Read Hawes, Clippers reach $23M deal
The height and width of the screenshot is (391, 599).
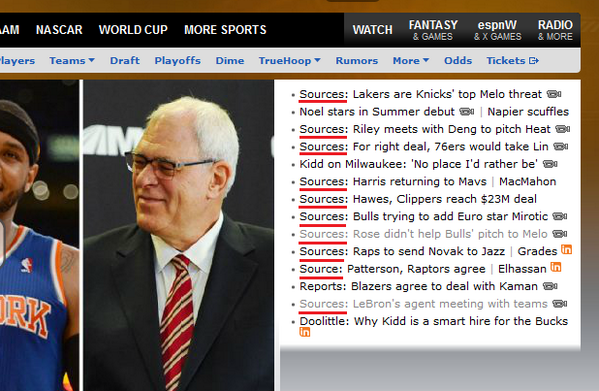click(418, 199)
